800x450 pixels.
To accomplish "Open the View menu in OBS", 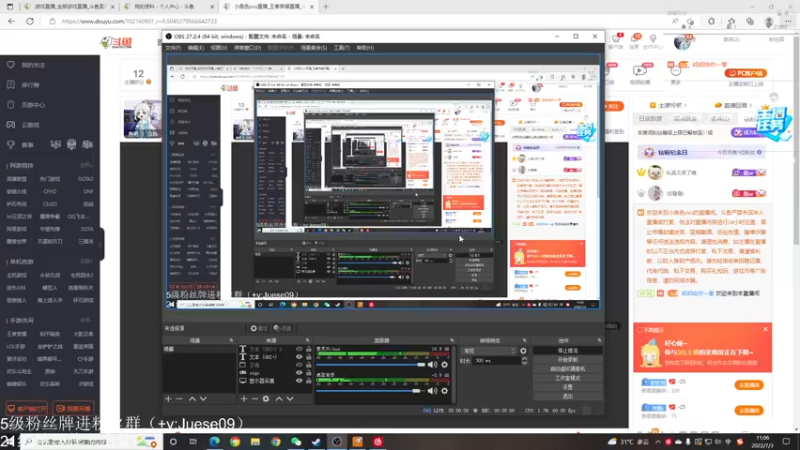I will coord(219,48).
